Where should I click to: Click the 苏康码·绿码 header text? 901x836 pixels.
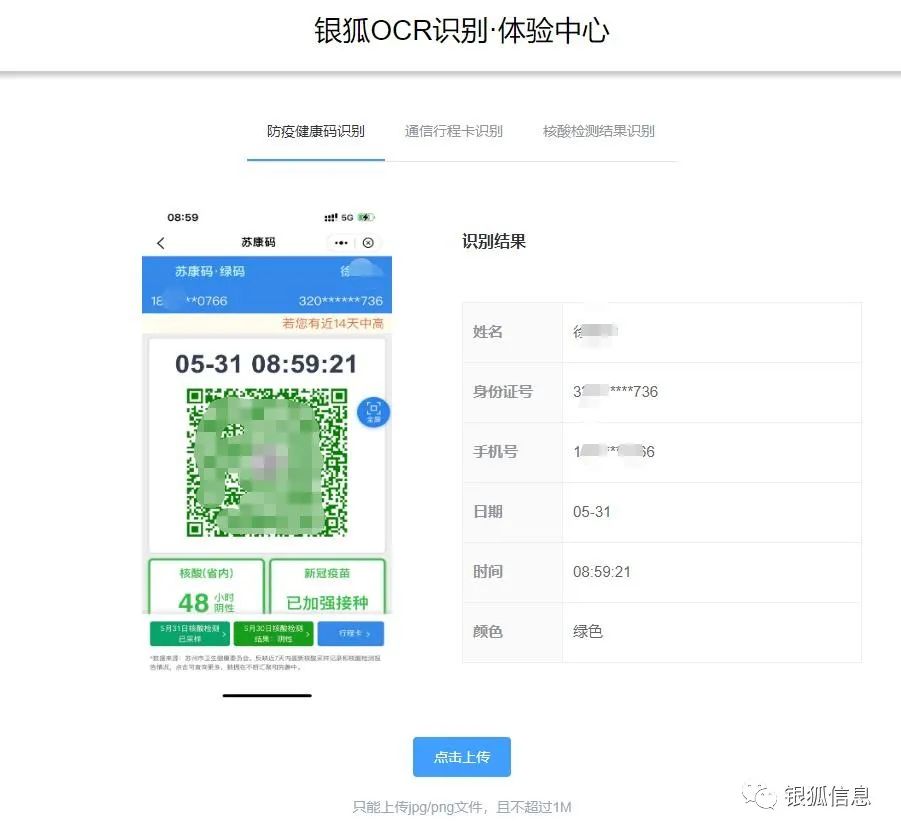[210, 271]
